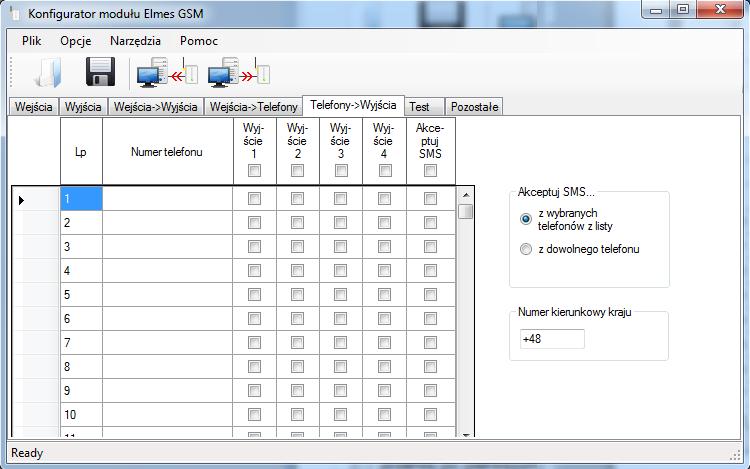Screen dimensions: 750x469
Task: Select the Telefony->Wyjścia tab
Action: pyautogui.click(x=353, y=105)
